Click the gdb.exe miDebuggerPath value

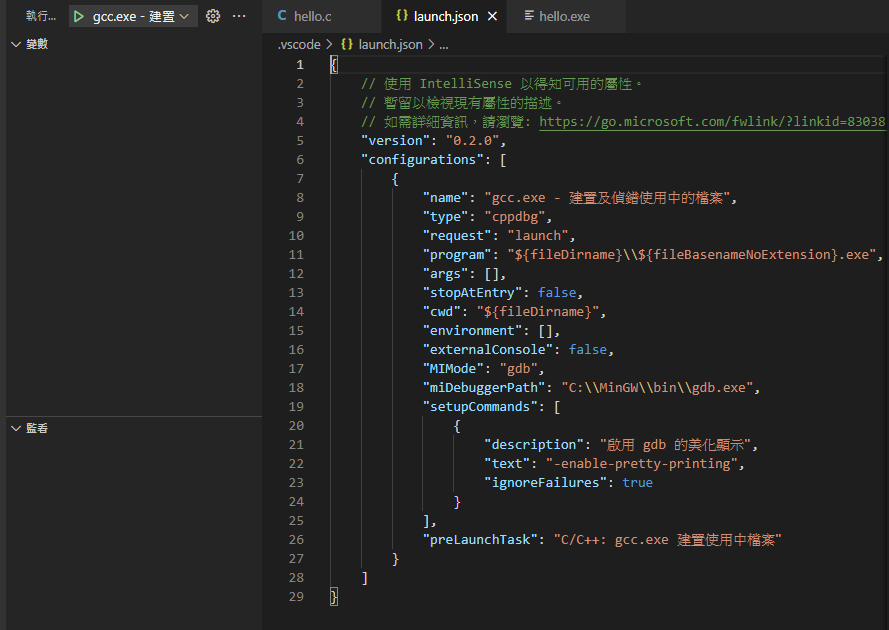click(657, 388)
